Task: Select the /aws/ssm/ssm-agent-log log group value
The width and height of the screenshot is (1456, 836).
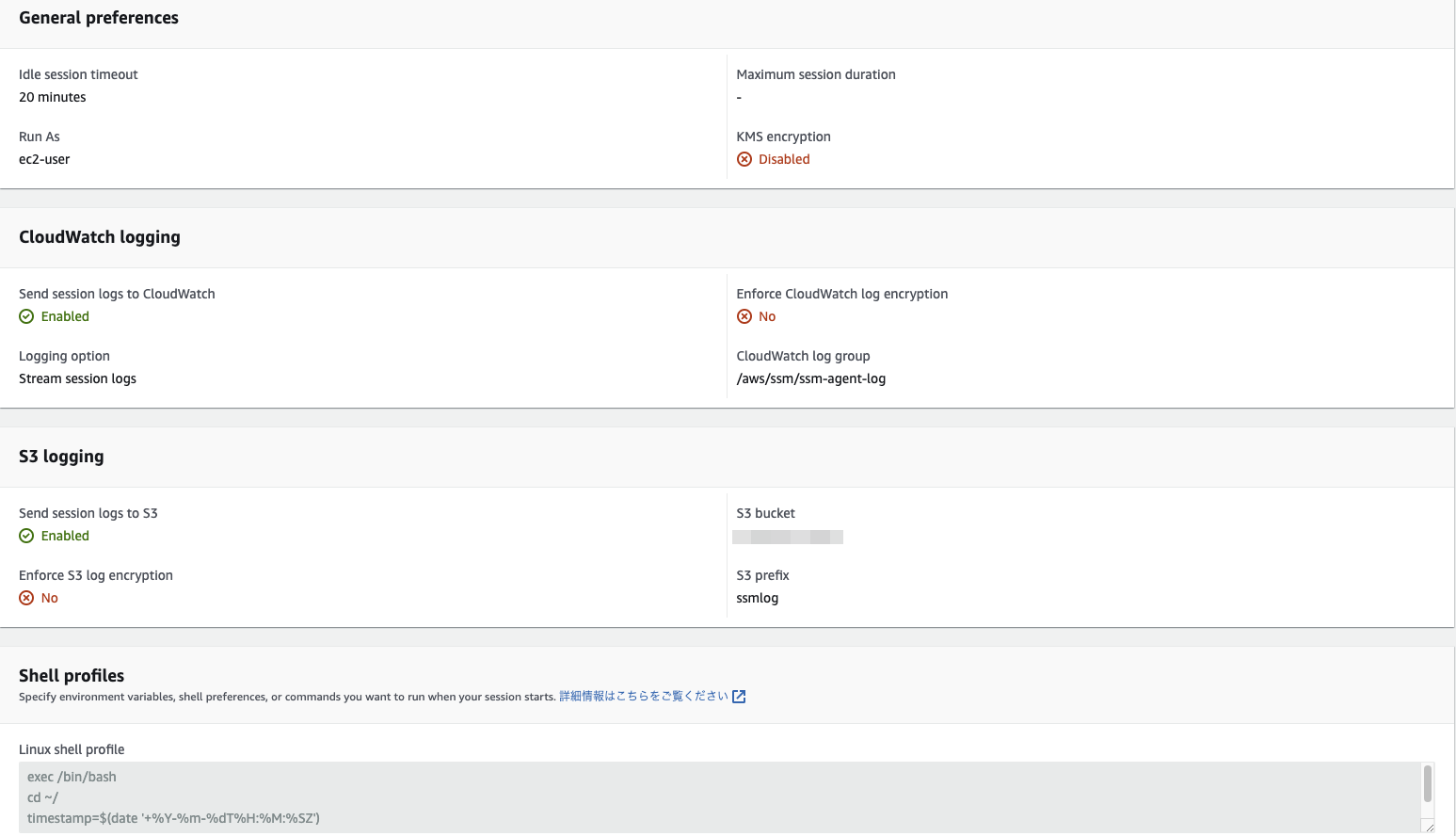Action: pyautogui.click(x=810, y=378)
